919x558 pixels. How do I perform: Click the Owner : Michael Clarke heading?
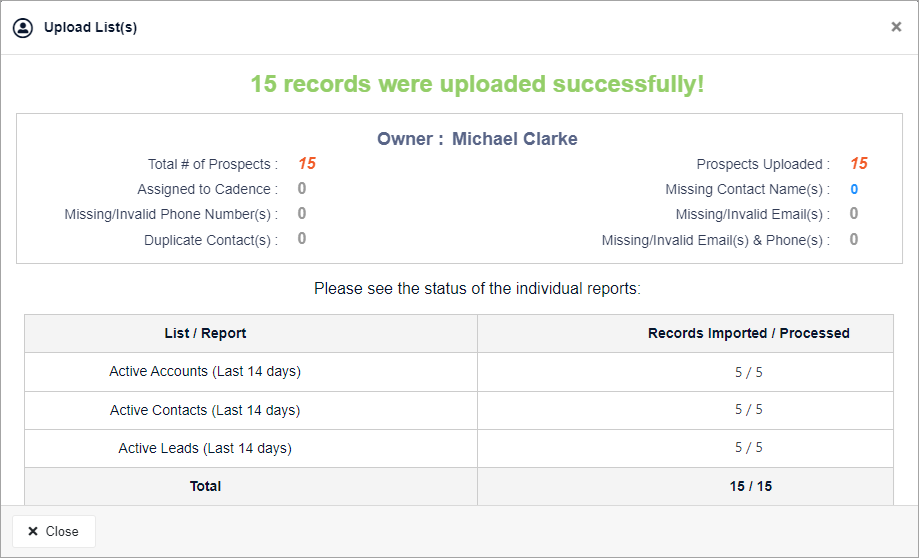477,139
